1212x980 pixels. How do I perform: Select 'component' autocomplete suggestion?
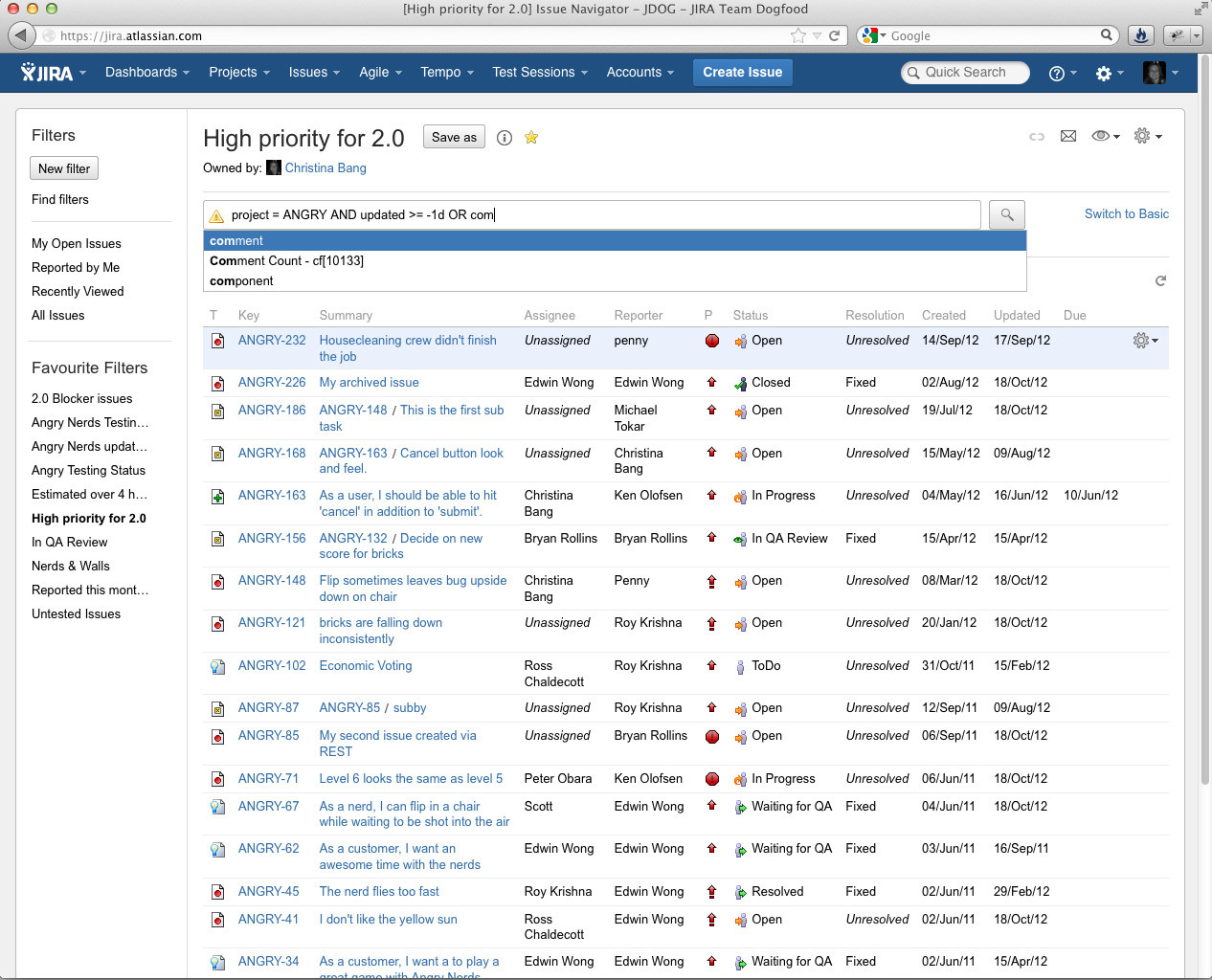tap(615, 281)
